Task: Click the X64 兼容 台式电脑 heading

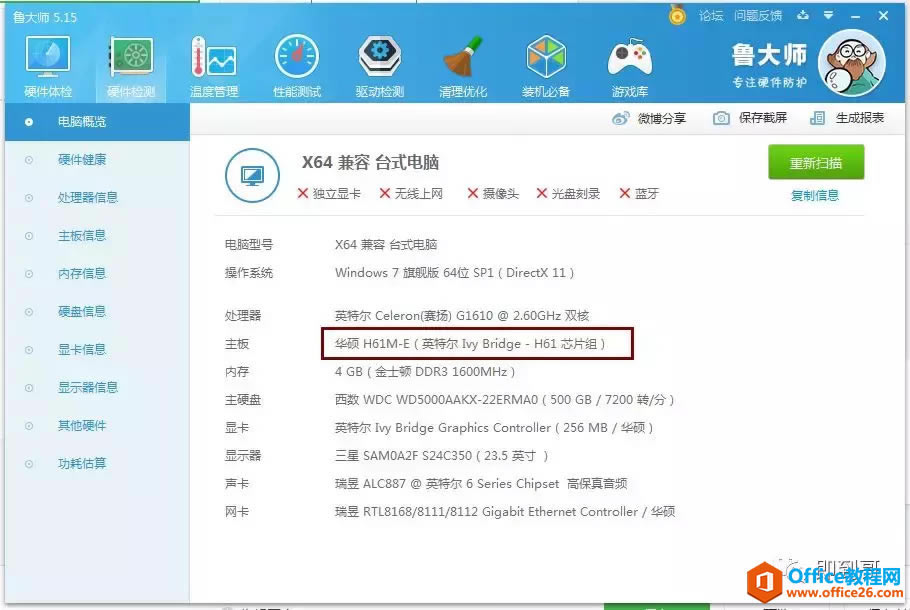Action: point(370,162)
